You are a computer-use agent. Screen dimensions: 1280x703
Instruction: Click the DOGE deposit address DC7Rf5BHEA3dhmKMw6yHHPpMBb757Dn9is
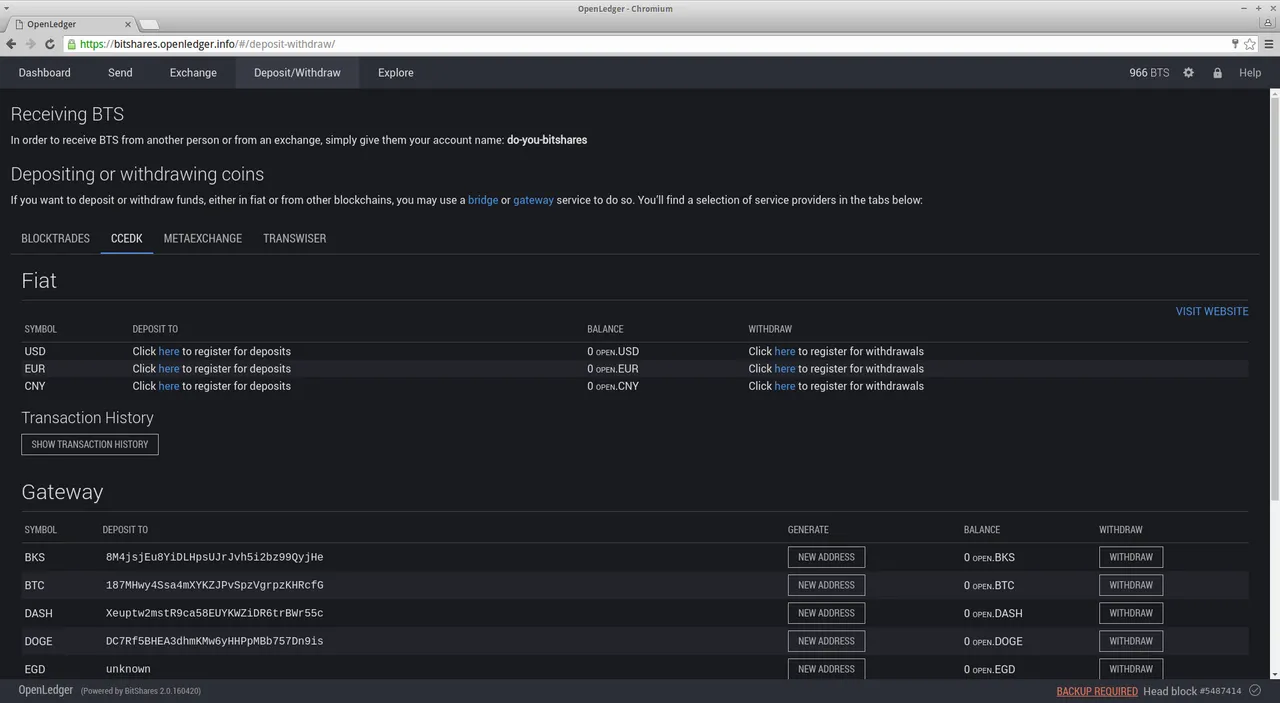coord(214,641)
